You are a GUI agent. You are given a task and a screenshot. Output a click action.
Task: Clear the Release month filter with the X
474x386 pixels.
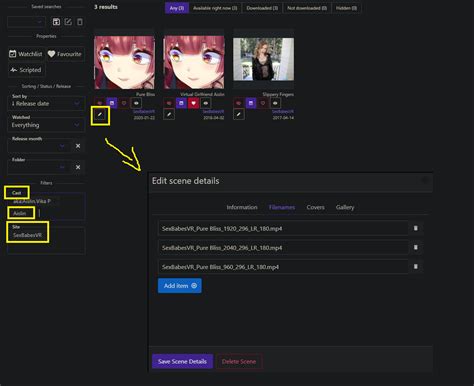click(x=78, y=146)
